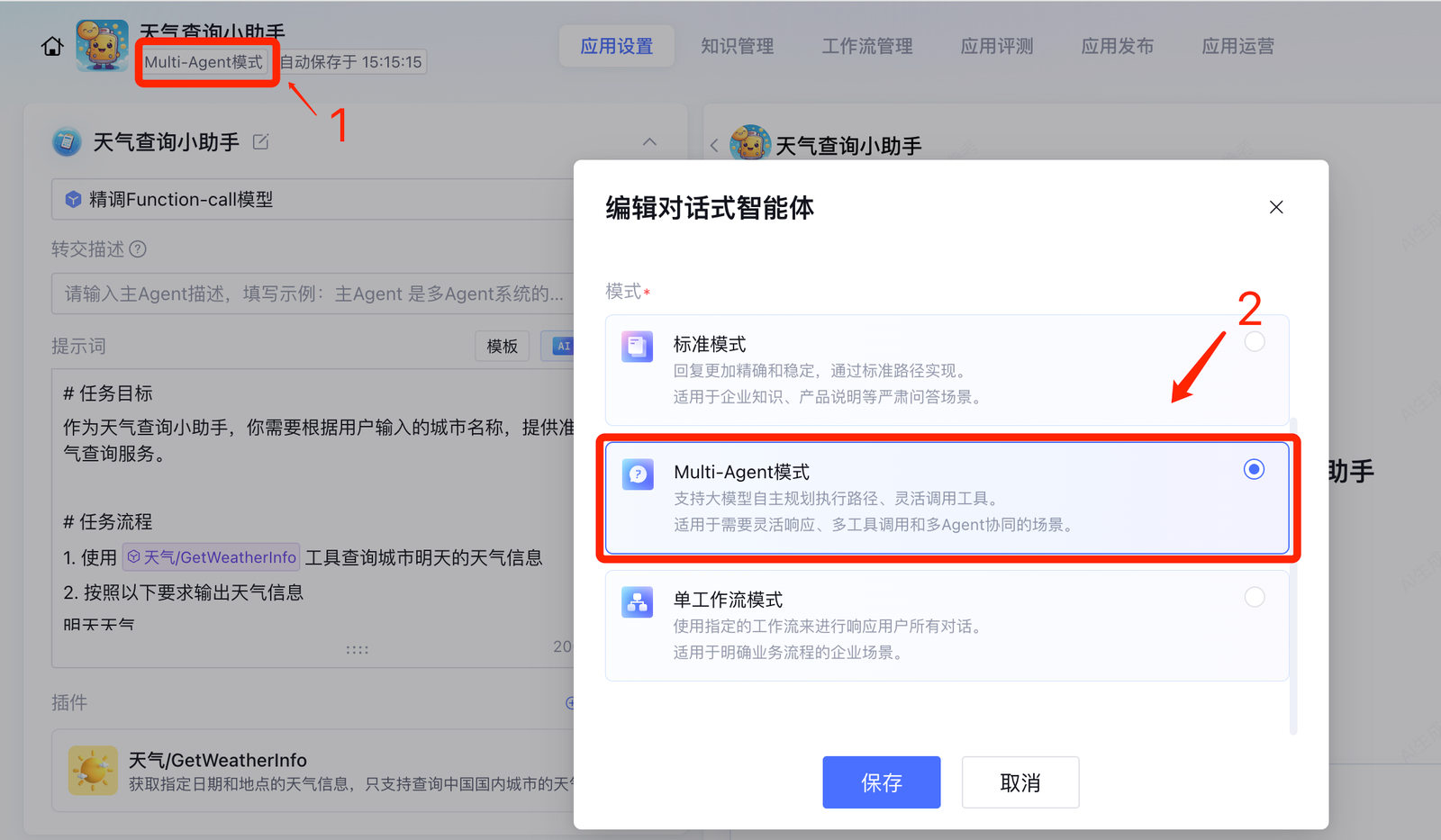This screenshot has height=840, width=1441.
Task: Click the back chevron in preview panel
Action: [714, 146]
